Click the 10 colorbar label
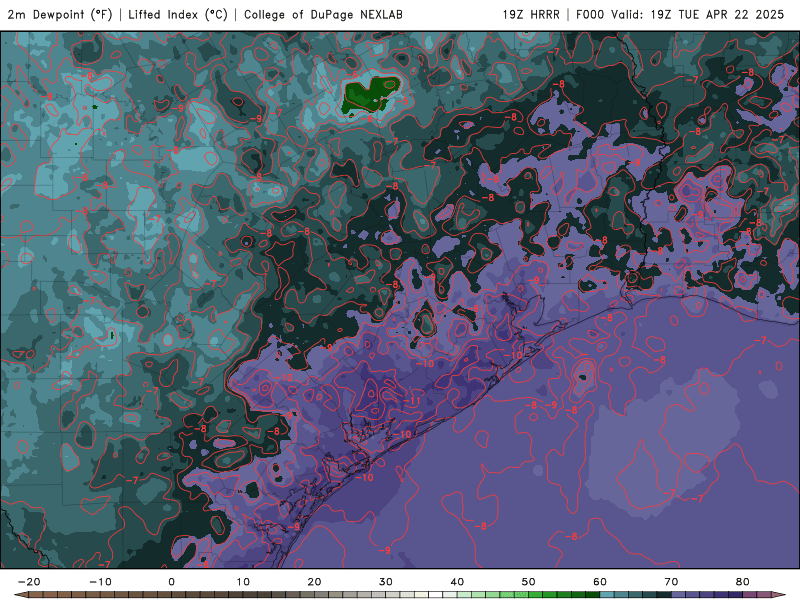This screenshot has height=600, width=800. 243,582
